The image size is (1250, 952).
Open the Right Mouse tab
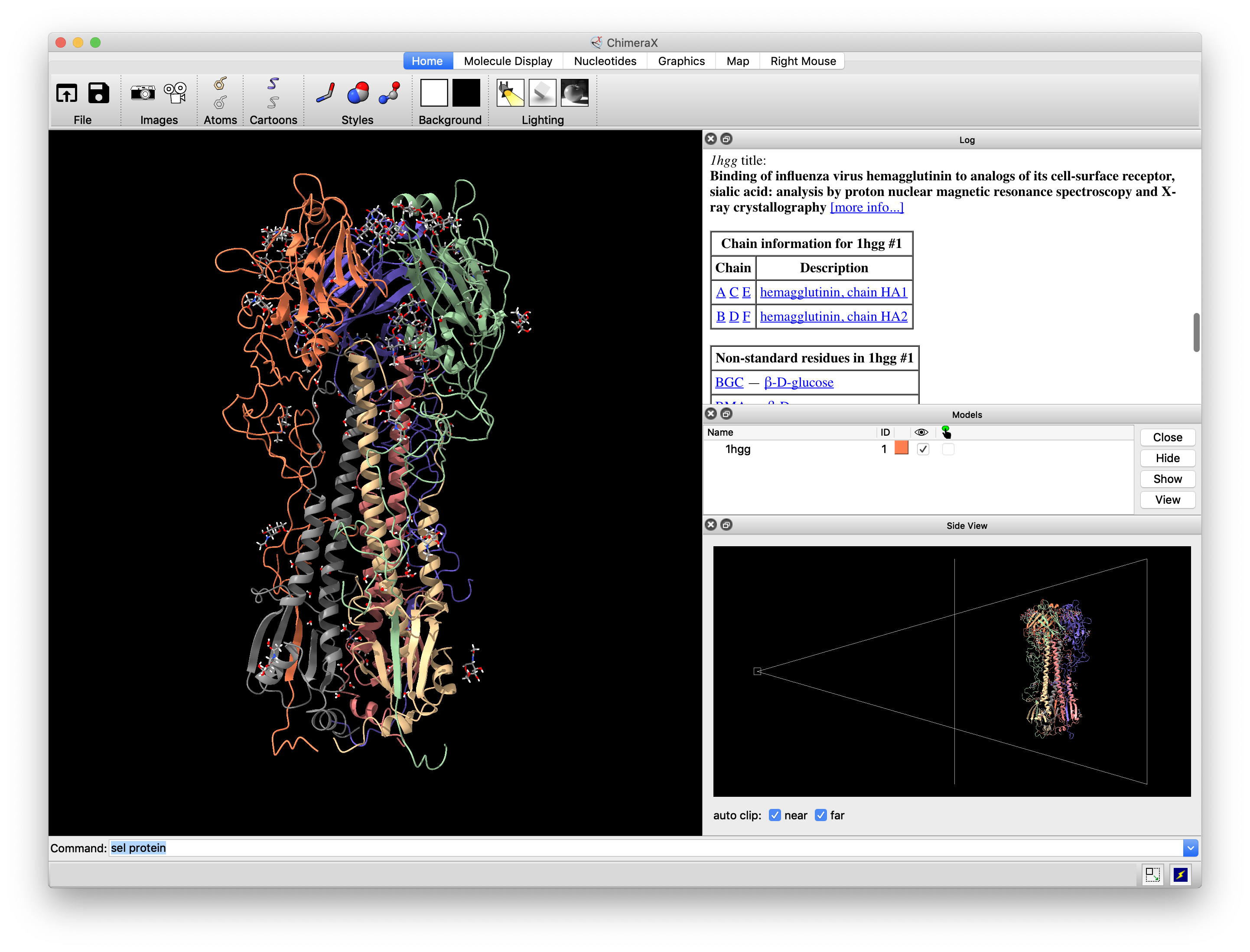802,61
